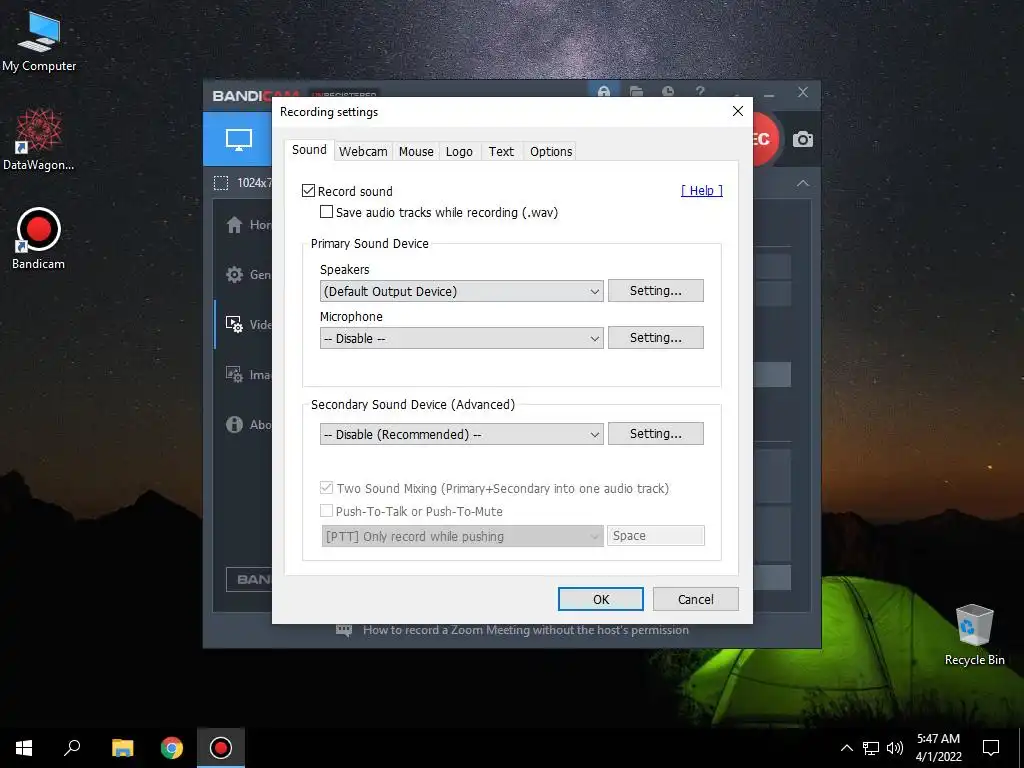Open the My Computer desktop icon
Screen dimensions: 1024x768
point(39,40)
